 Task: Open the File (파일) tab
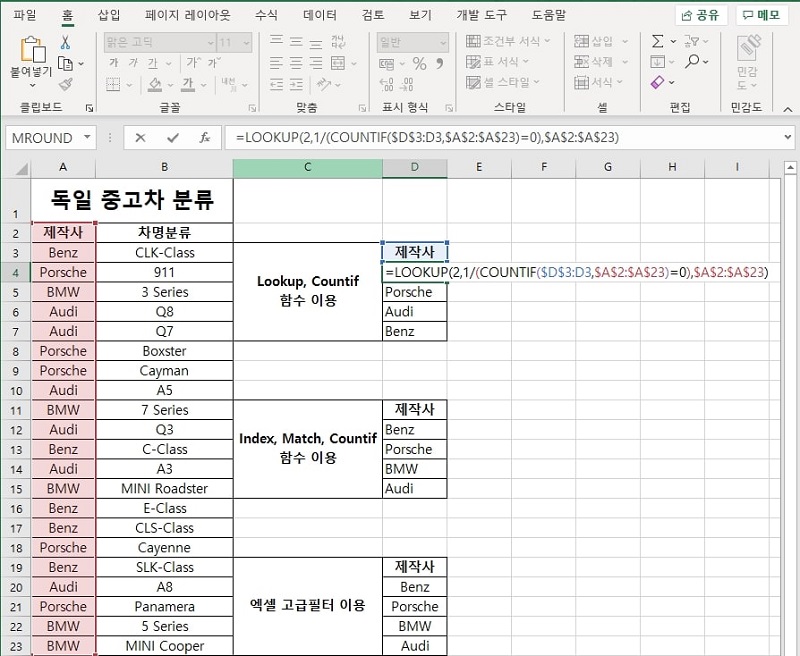(x=24, y=15)
